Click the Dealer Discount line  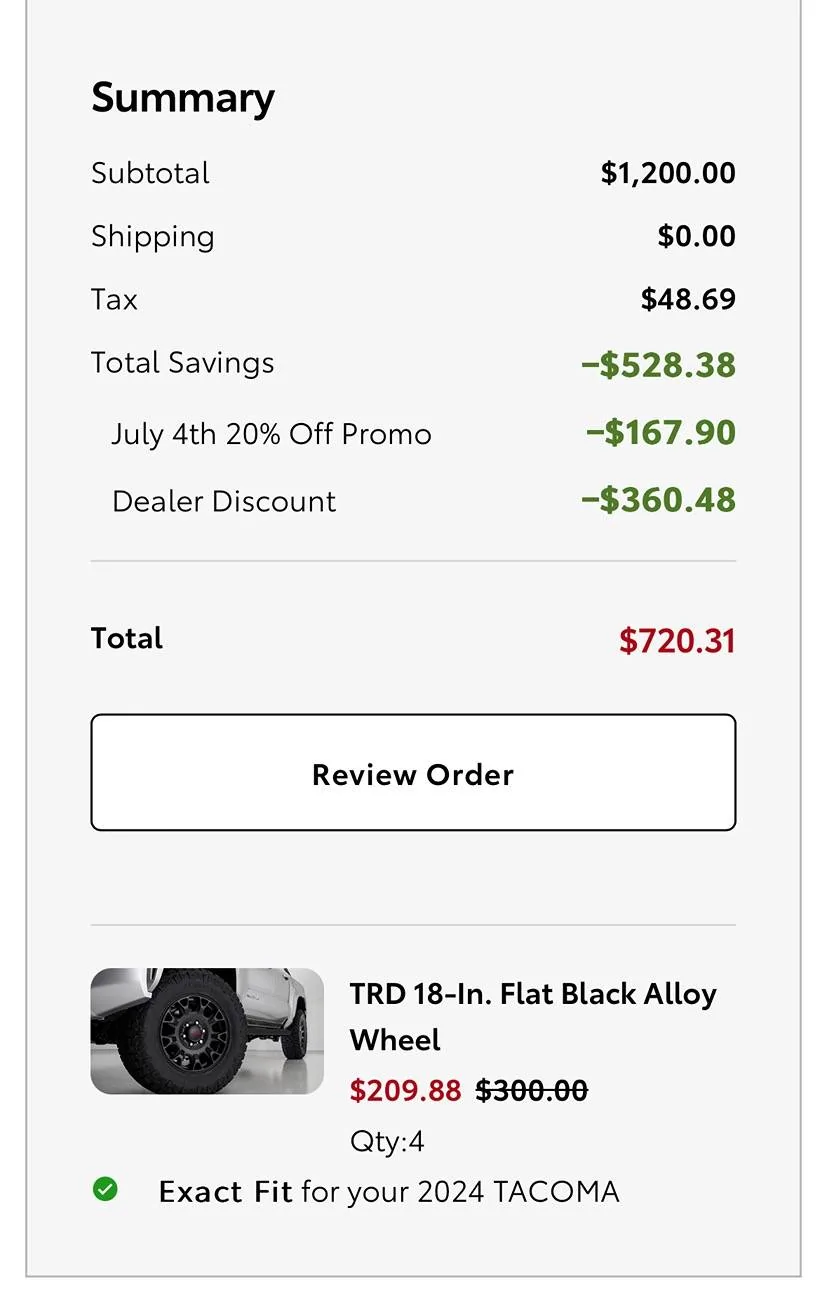point(224,501)
